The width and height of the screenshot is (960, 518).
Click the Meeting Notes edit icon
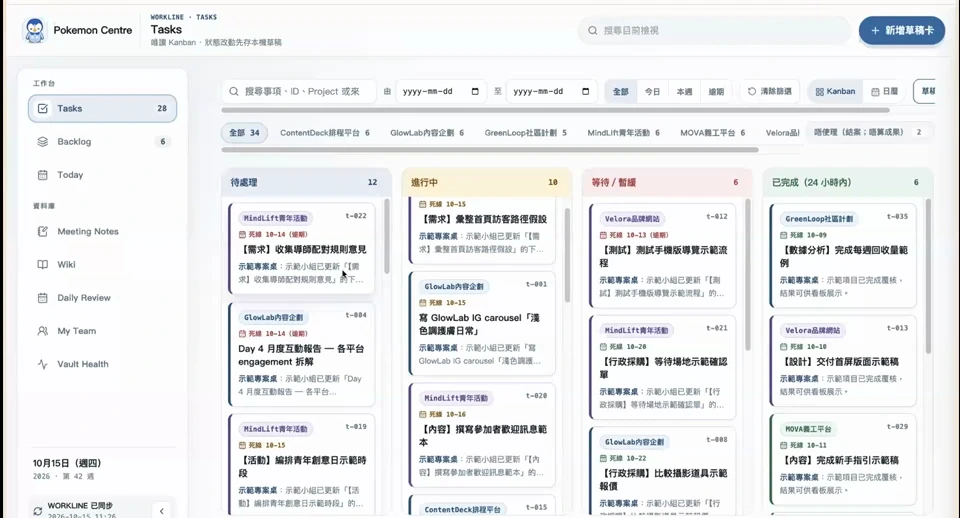click(42, 231)
